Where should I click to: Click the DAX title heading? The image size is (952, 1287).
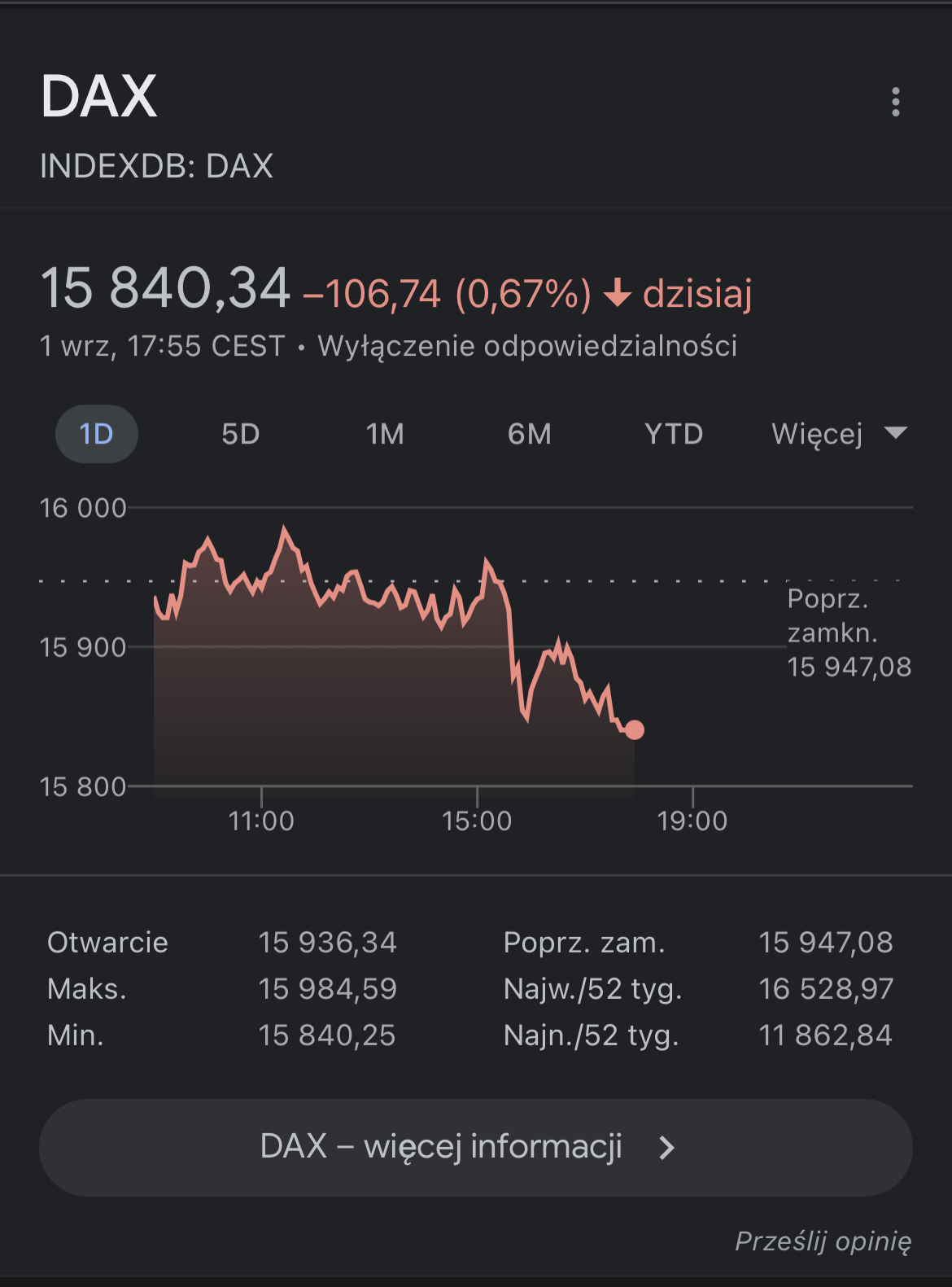point(98,96)
